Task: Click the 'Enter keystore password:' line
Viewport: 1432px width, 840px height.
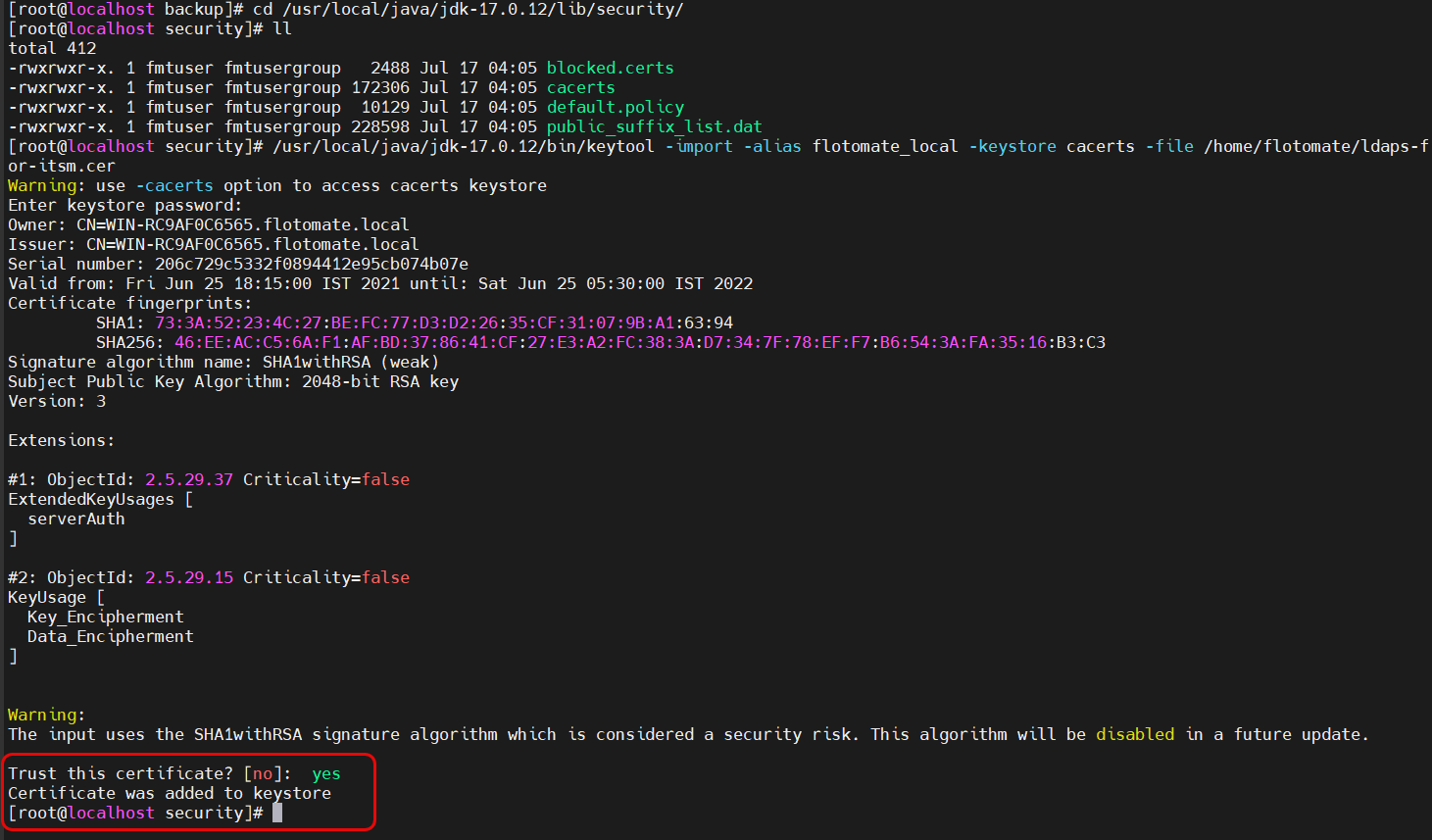Action: (124, 205)
